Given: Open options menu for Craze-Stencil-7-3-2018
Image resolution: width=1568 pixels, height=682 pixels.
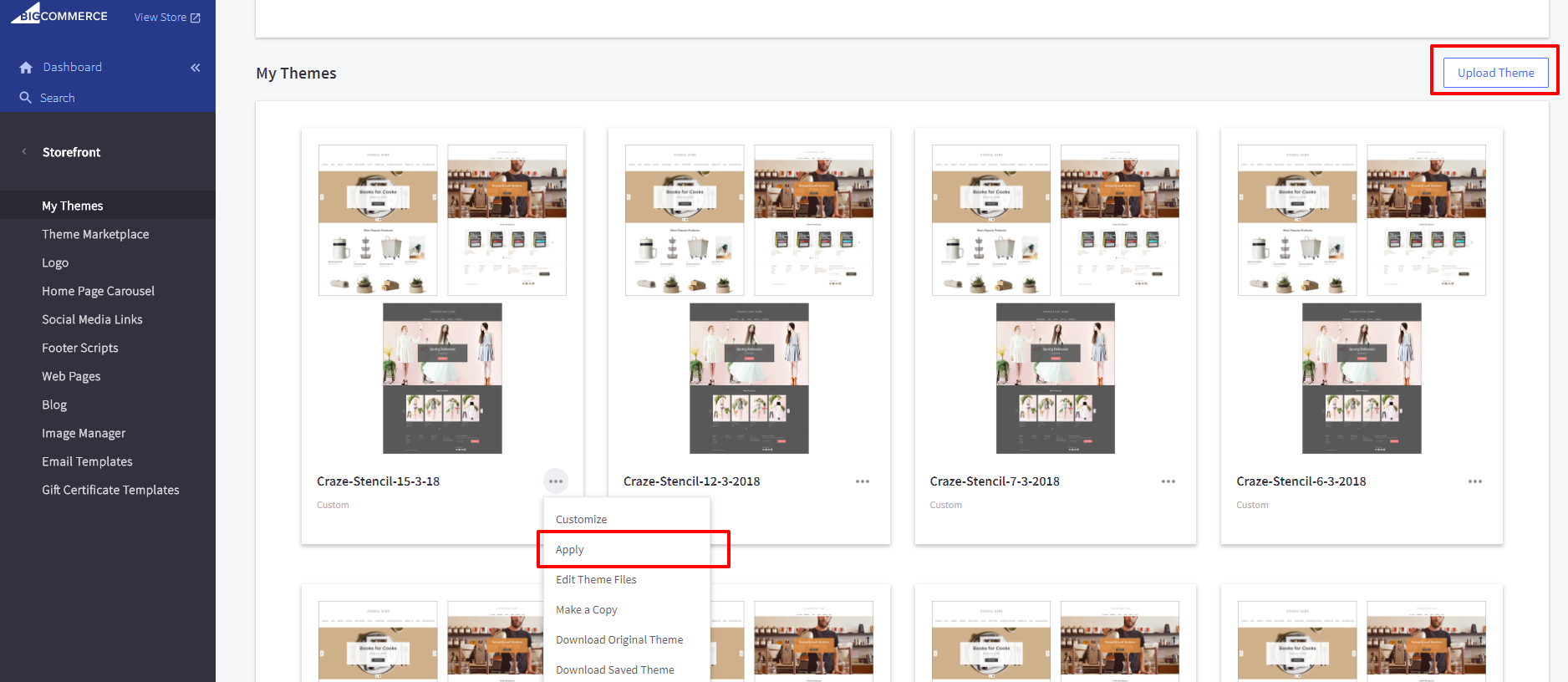Looking at the screenshot, I should (x=1168, y=481).
